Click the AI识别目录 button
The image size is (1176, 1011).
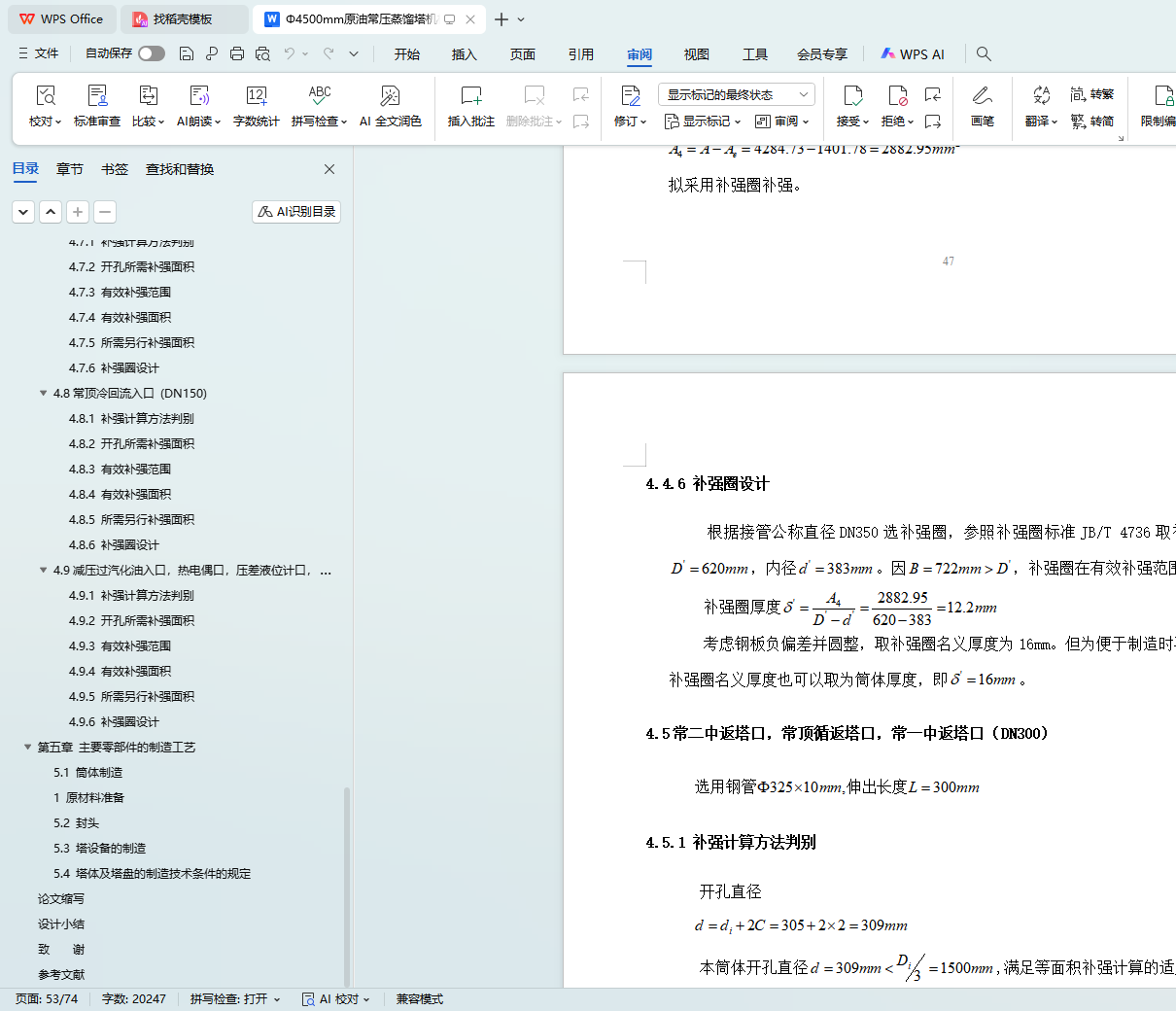point(296,212)
